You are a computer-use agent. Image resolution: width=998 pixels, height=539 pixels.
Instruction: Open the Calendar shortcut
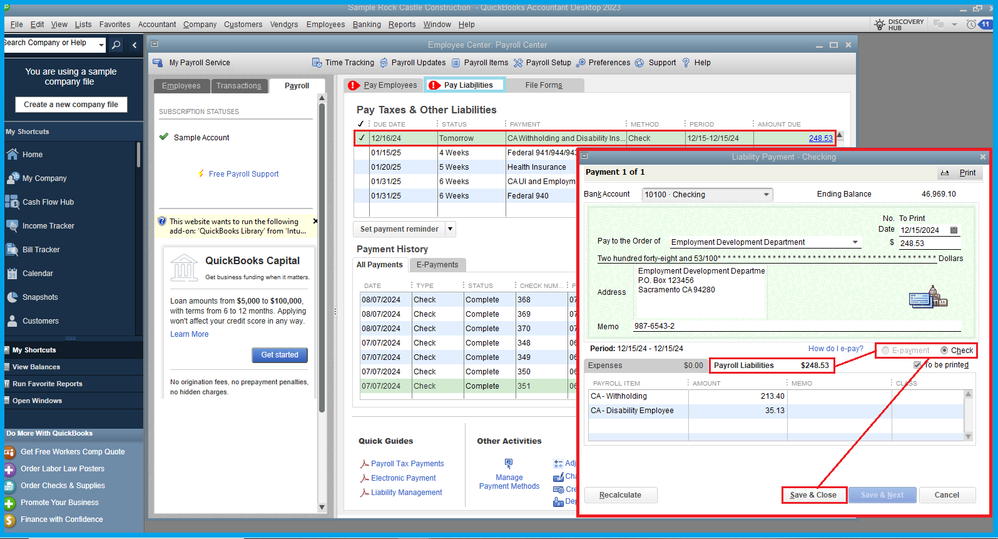coord(37,273)
